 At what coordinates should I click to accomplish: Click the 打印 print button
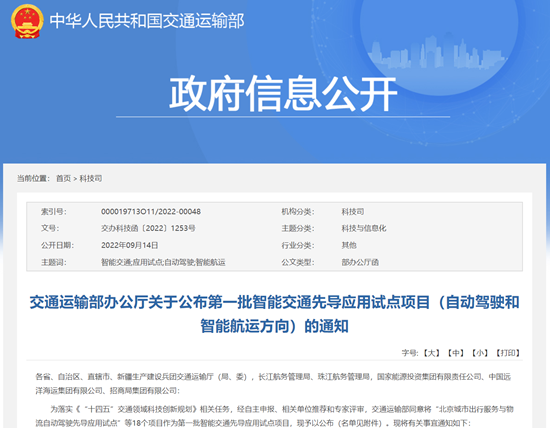click(x=508, y=353)
